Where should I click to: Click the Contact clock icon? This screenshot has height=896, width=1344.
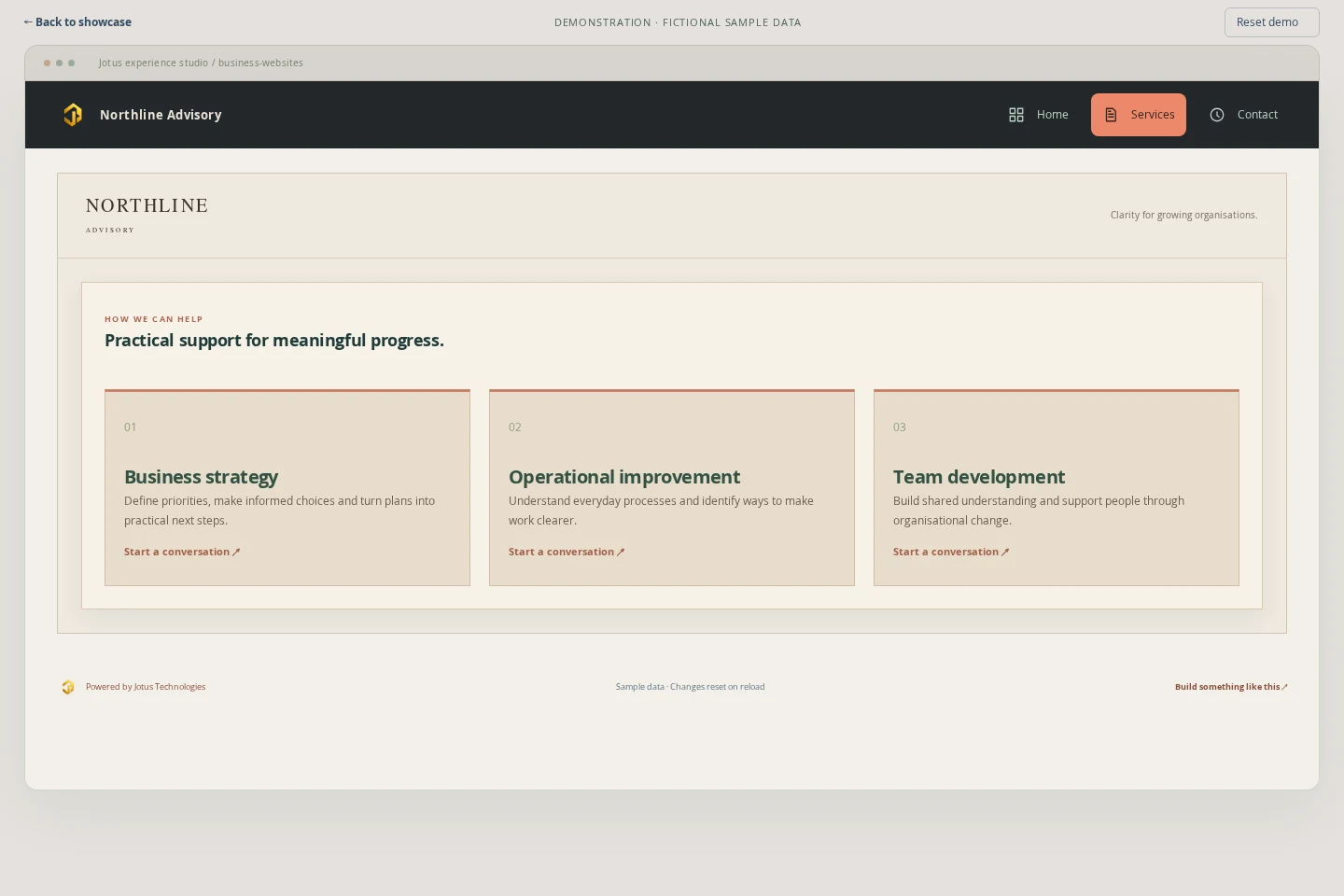1217,115
